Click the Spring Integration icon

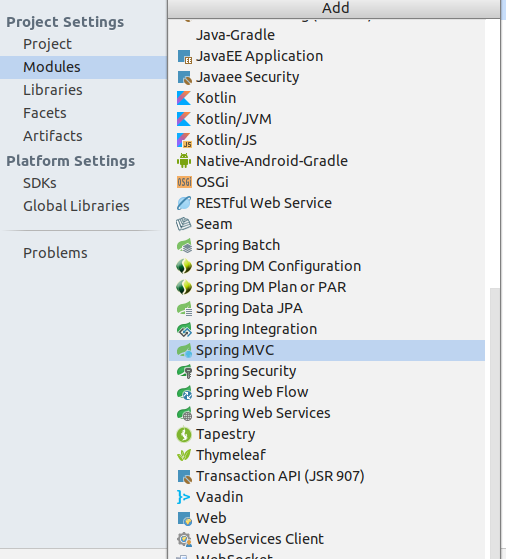click(184, 329)
